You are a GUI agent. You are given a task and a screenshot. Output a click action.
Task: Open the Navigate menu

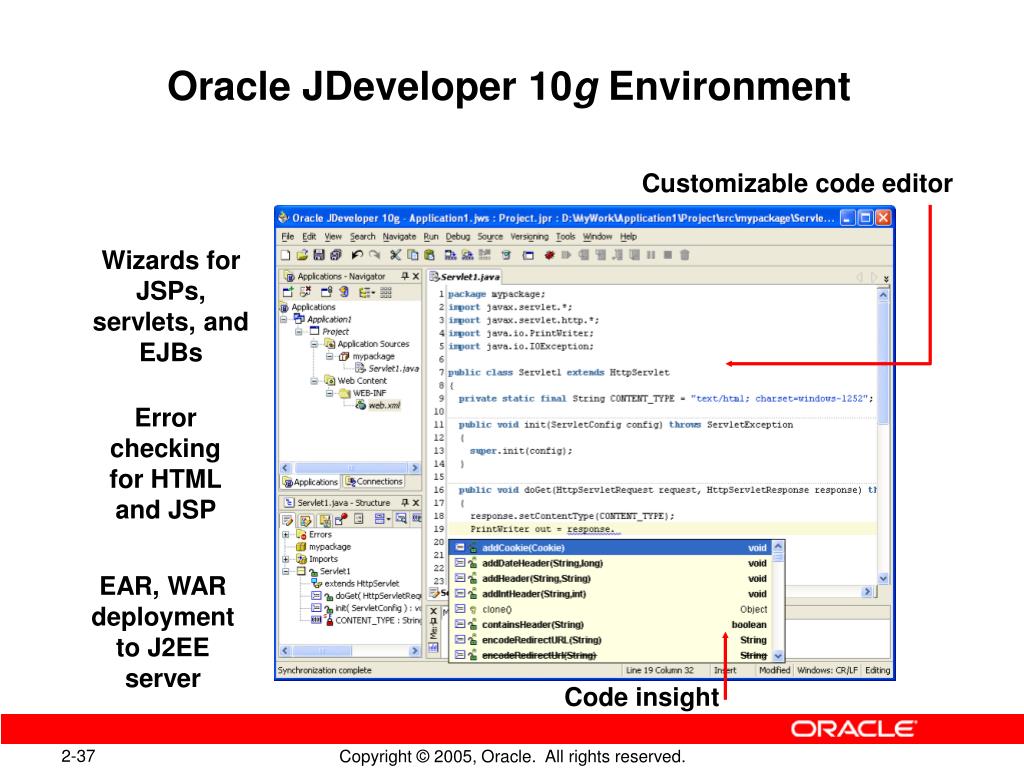[399, 236]
